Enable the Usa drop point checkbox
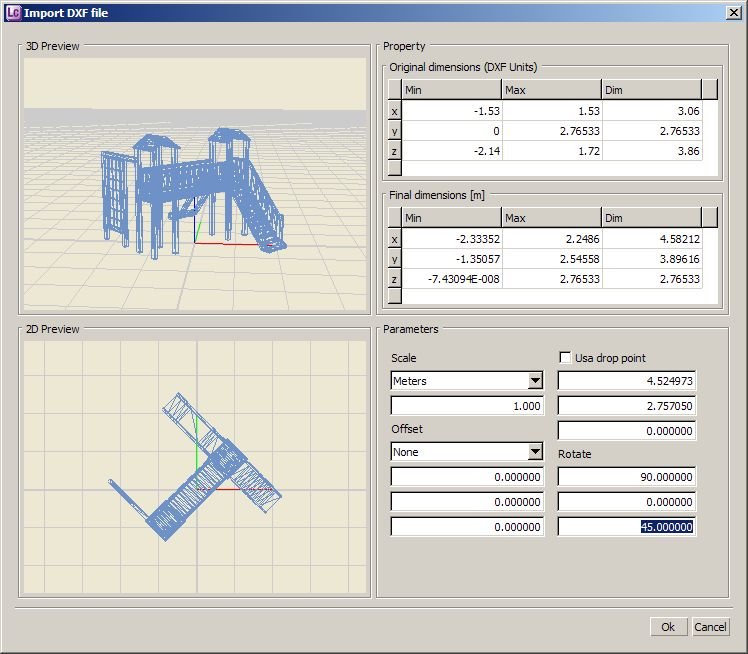Image resolution: width=748 pixels, height=654 pixels. pos(565,357)
